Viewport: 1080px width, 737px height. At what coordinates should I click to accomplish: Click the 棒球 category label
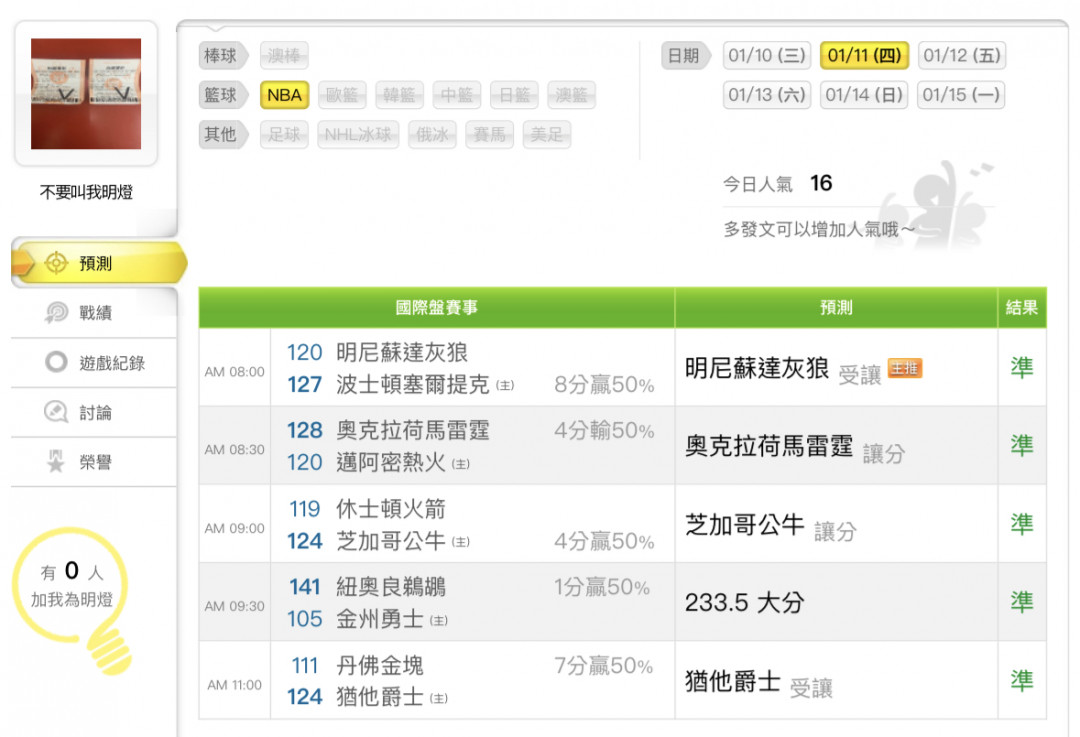[x=222, y=56]
